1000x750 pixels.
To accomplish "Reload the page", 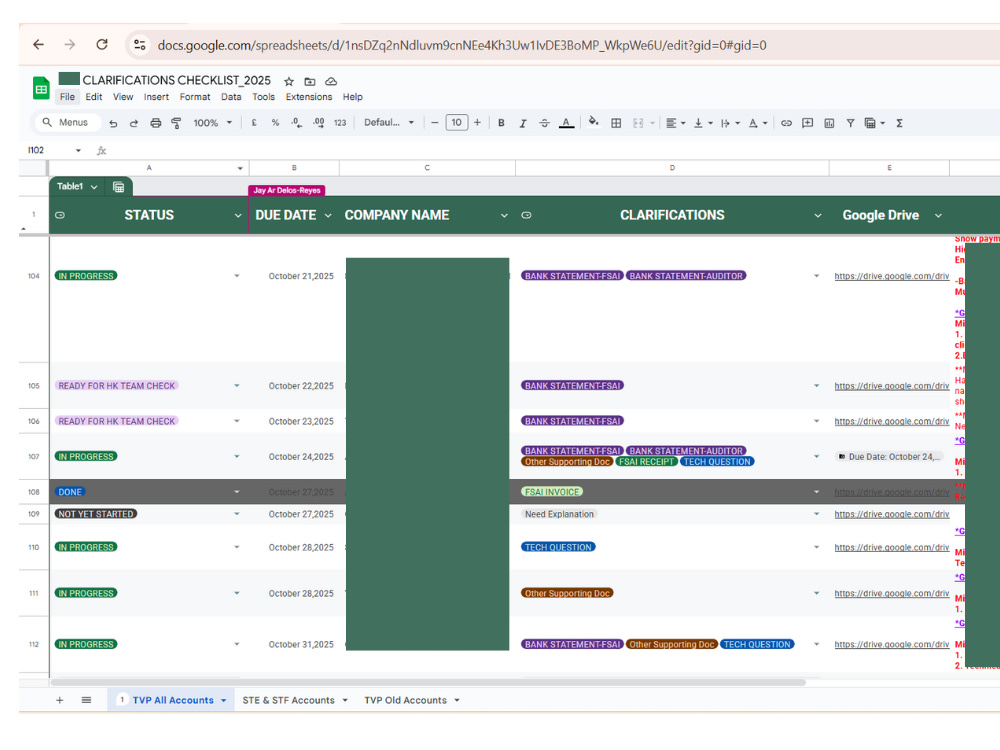I will (101, 45).
